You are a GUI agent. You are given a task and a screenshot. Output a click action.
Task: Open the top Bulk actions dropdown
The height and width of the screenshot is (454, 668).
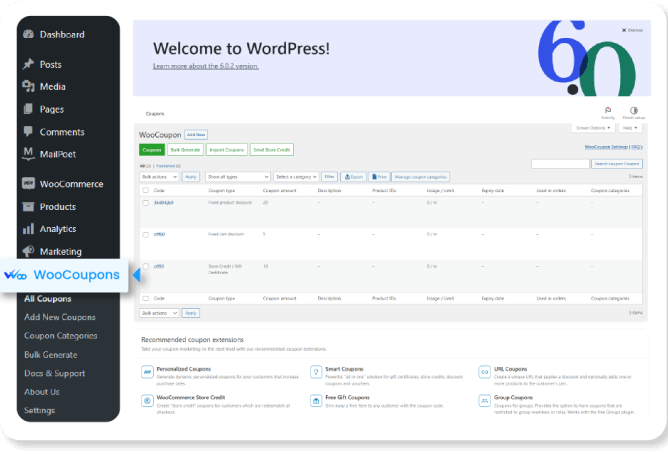point(159,177)
